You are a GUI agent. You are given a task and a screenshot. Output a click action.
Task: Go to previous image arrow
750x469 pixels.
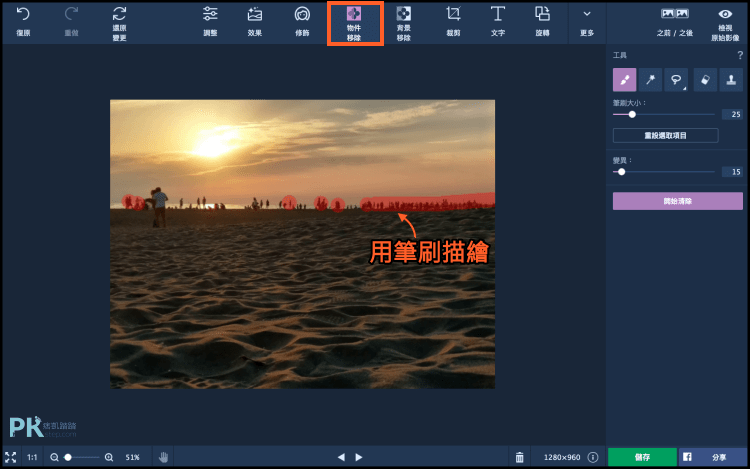tap(341, 458)
